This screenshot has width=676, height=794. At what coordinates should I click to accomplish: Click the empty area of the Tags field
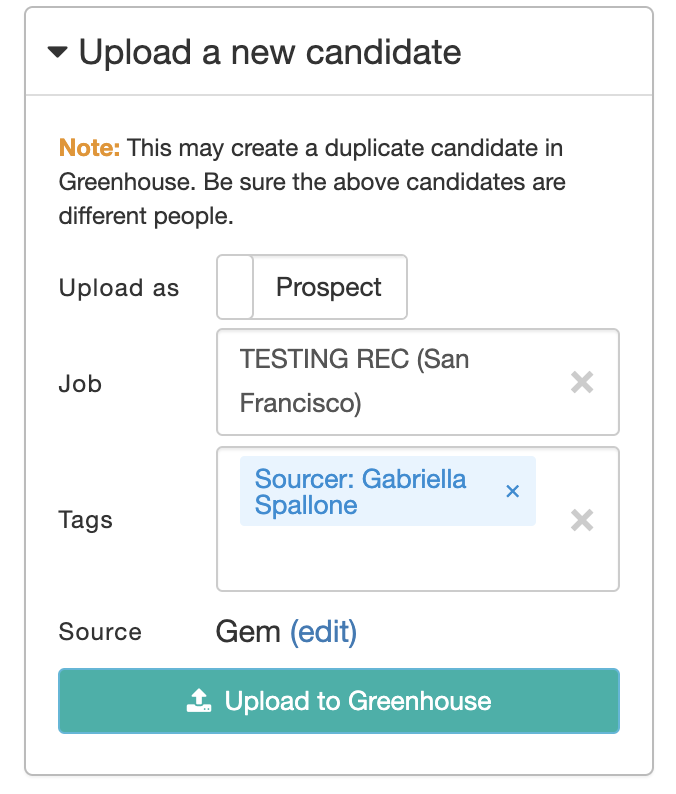point(400,560)
